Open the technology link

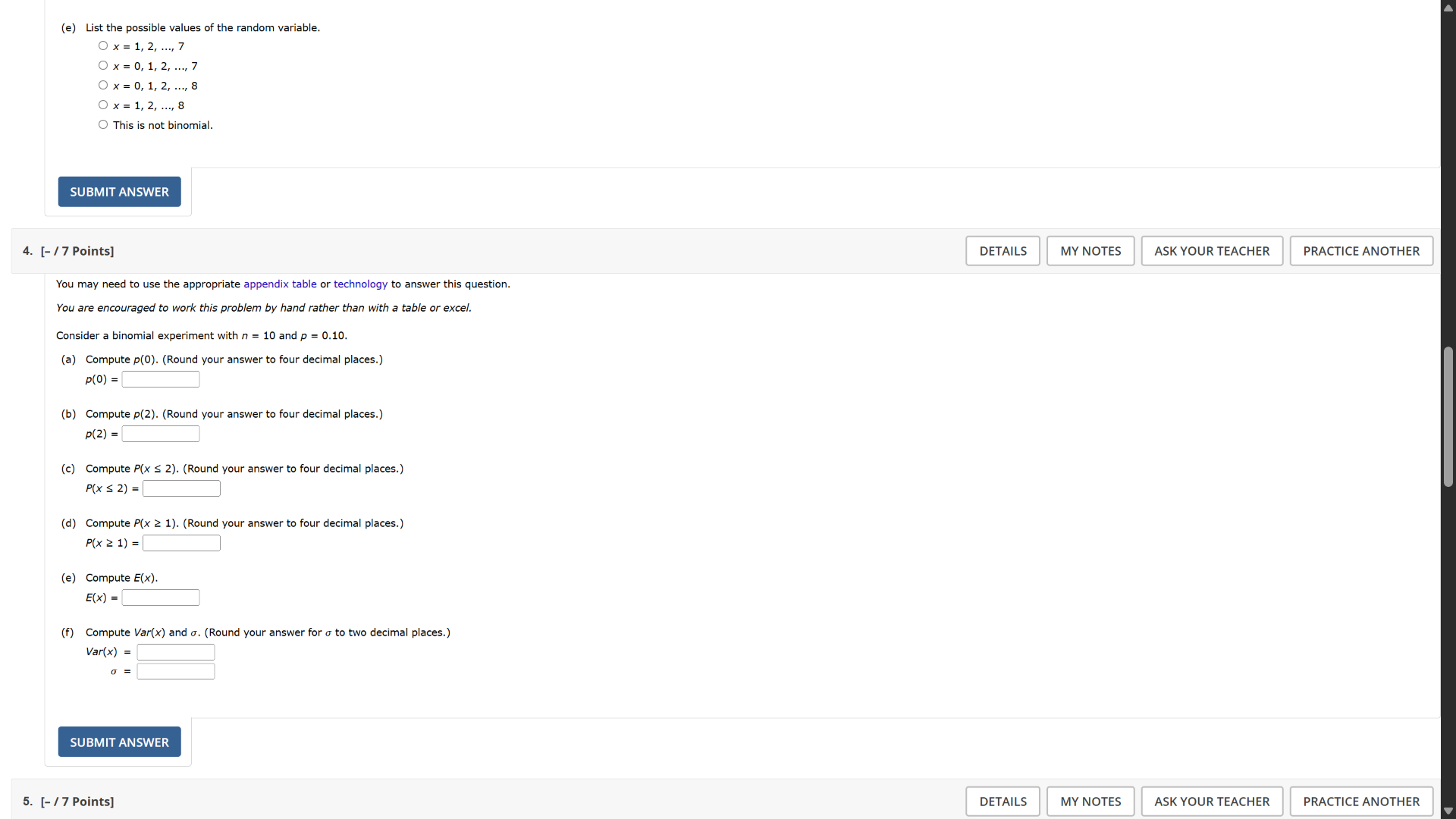tap(360, 284)
